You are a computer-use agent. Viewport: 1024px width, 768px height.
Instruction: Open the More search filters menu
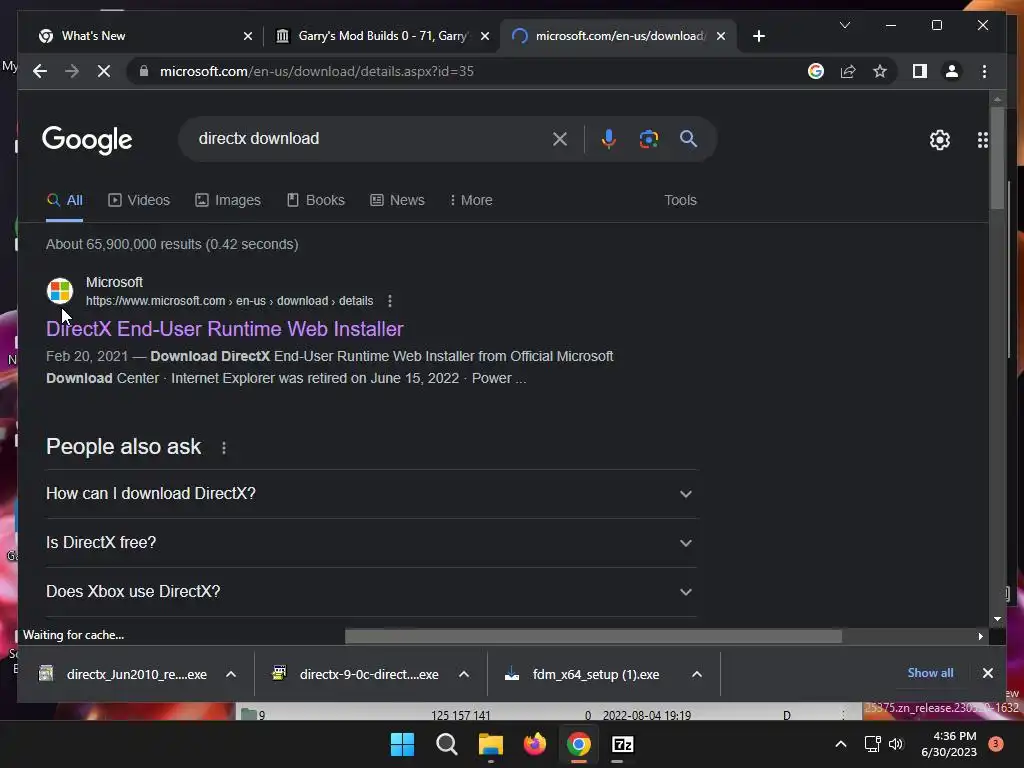click(471, 200)
